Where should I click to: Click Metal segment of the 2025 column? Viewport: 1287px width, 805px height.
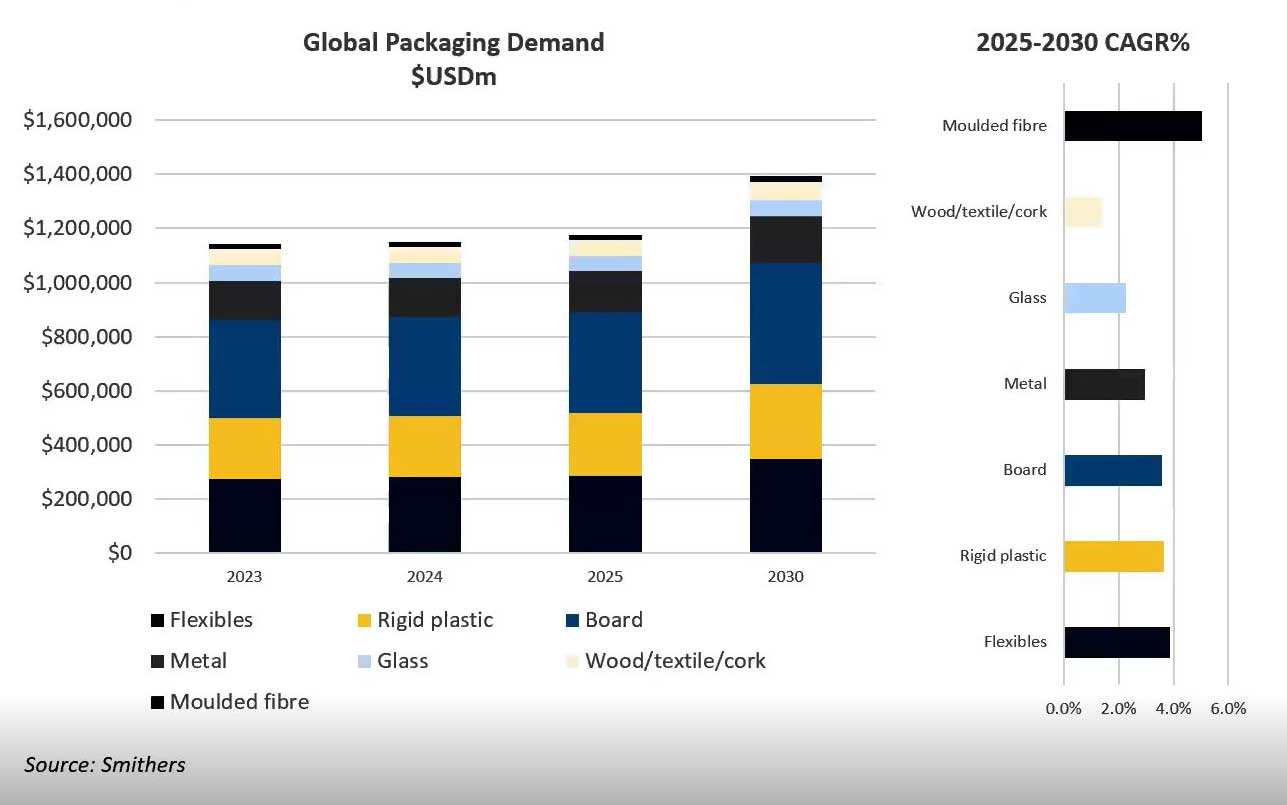pos(605,291)
